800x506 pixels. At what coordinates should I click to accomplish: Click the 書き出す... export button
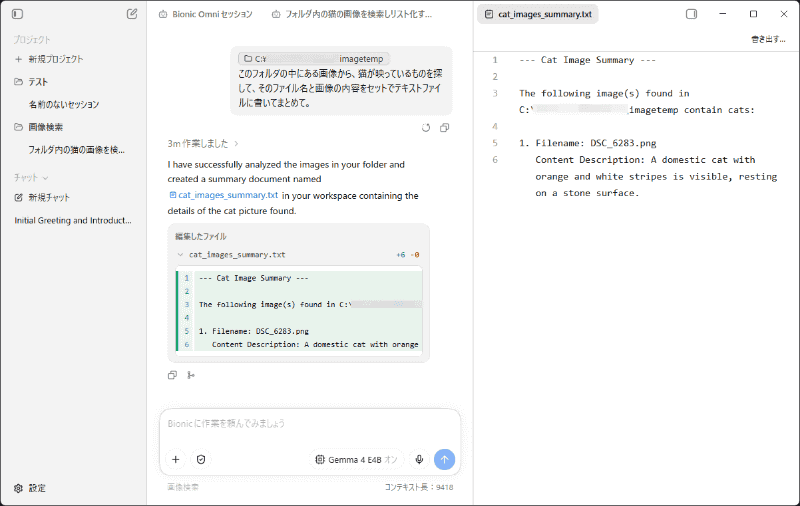768,39
